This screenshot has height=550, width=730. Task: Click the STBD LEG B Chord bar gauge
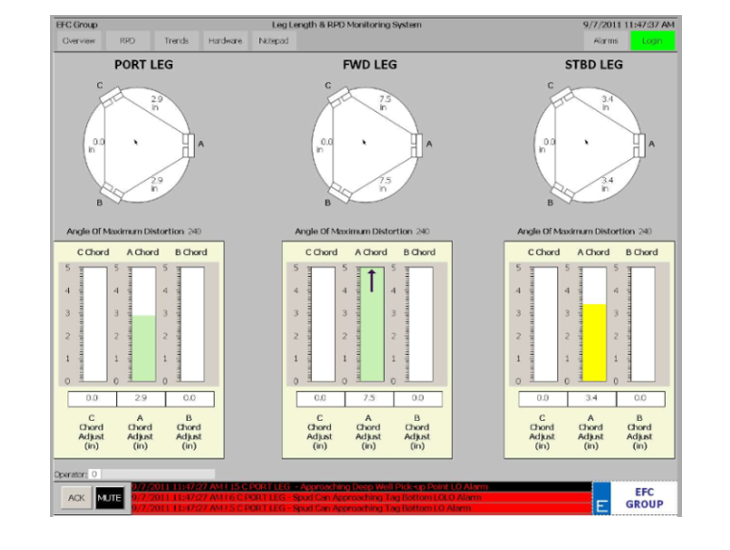(x=643, y=324)
